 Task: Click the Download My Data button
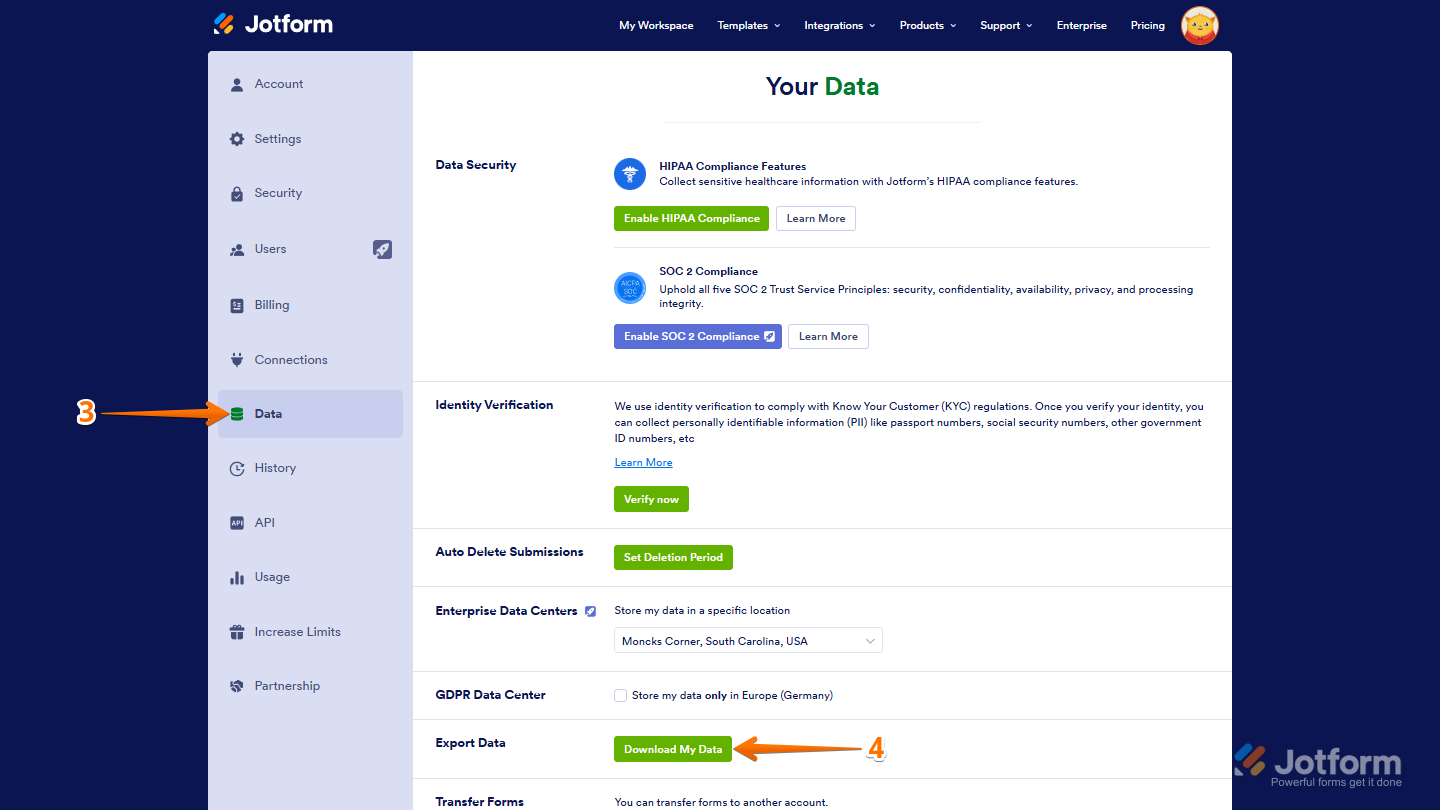[x=672, y=748]
